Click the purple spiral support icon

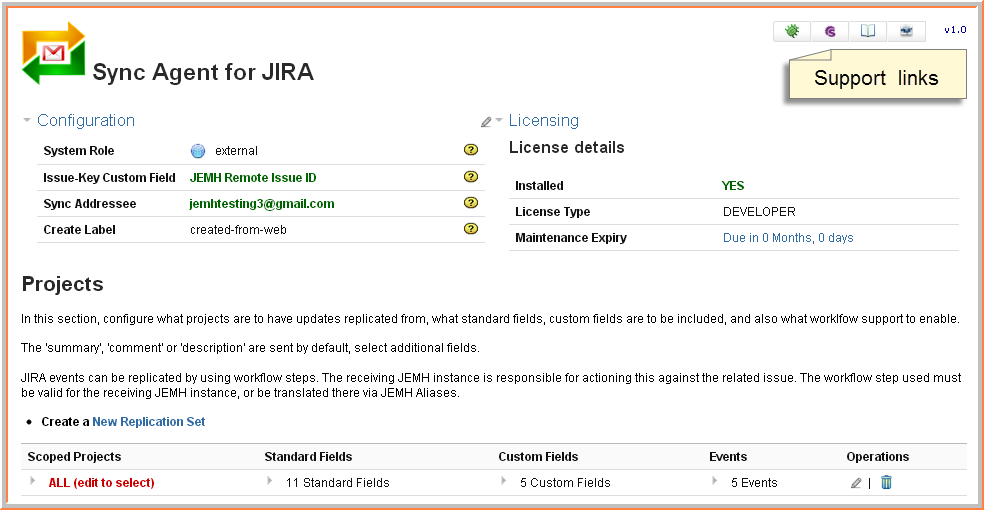[830, 31]
